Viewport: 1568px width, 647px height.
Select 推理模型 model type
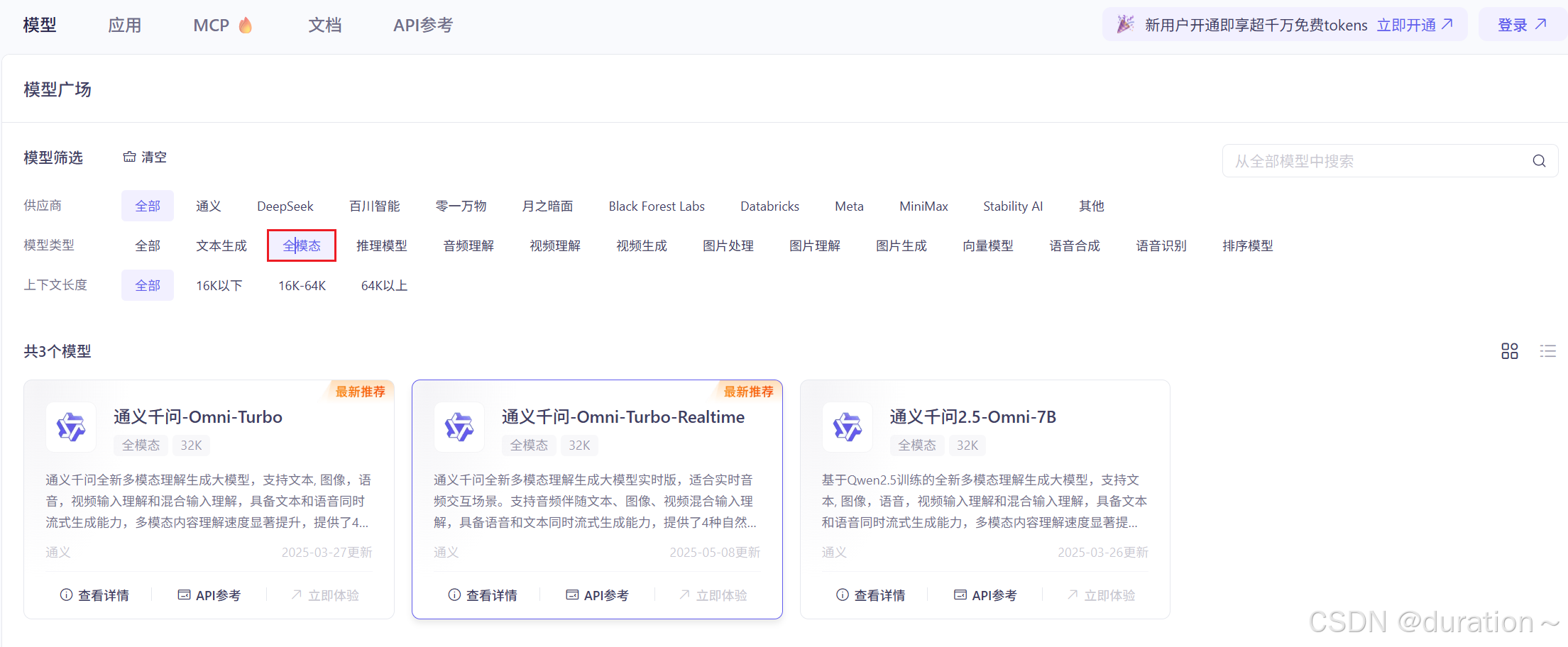click(382, 245)
